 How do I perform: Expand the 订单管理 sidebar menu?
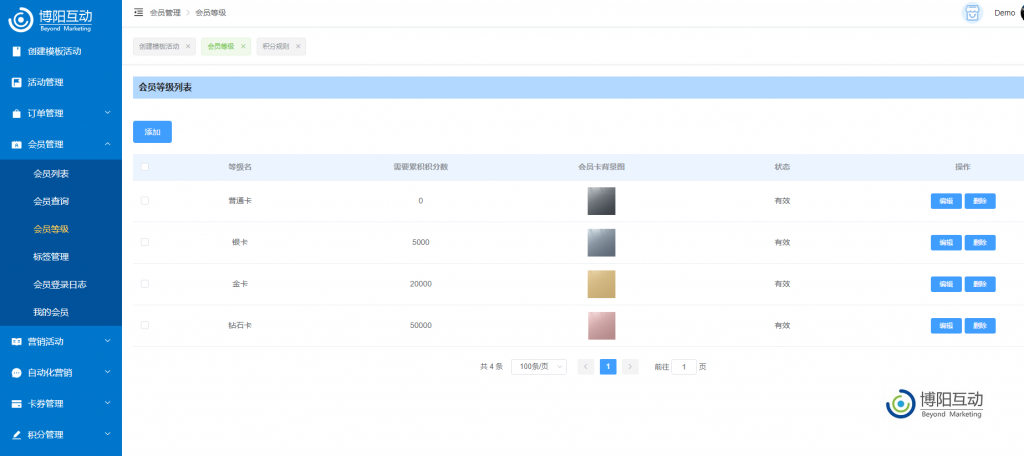coord(60,113)
